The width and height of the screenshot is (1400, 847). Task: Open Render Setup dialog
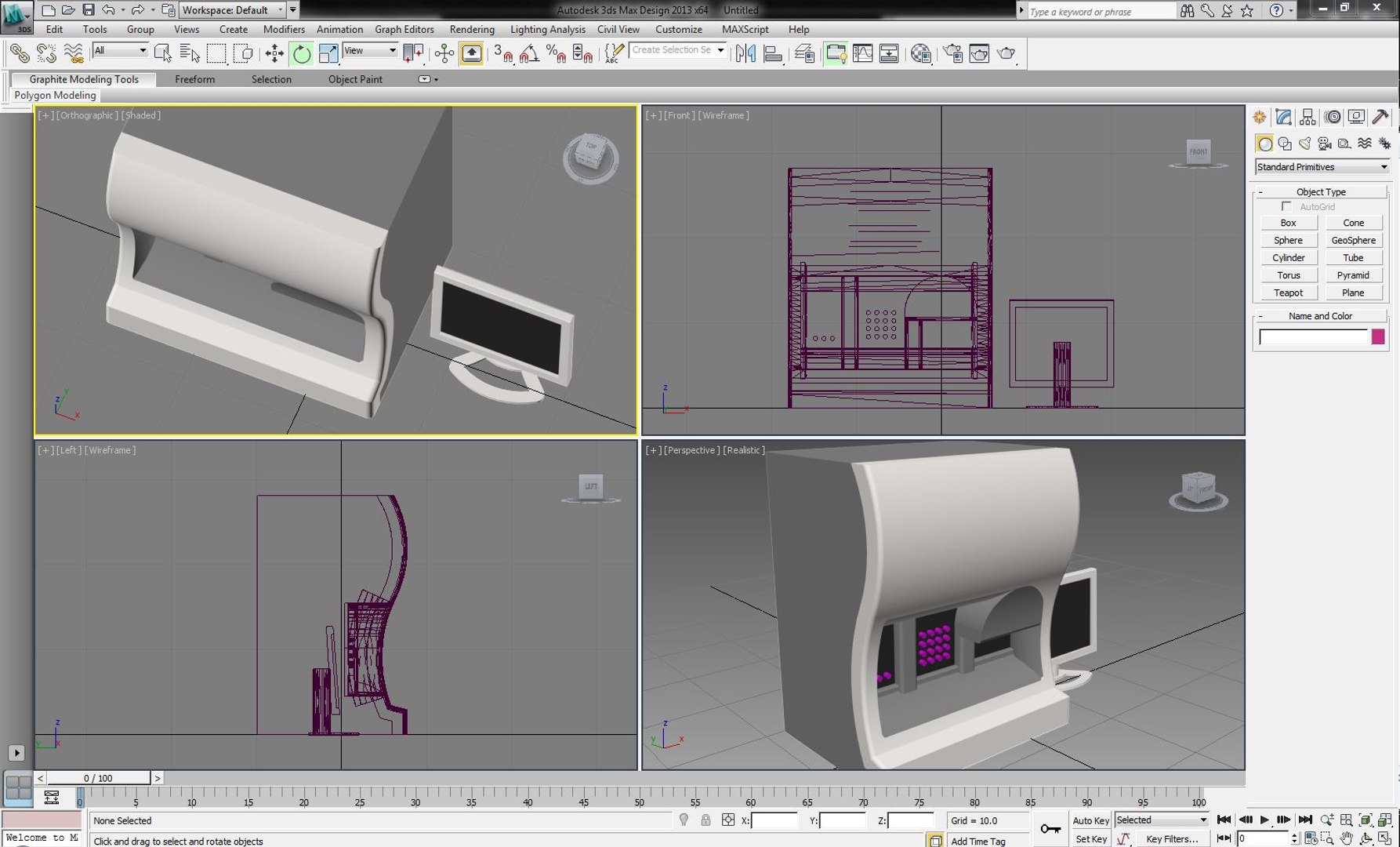[x=952, y=53]
